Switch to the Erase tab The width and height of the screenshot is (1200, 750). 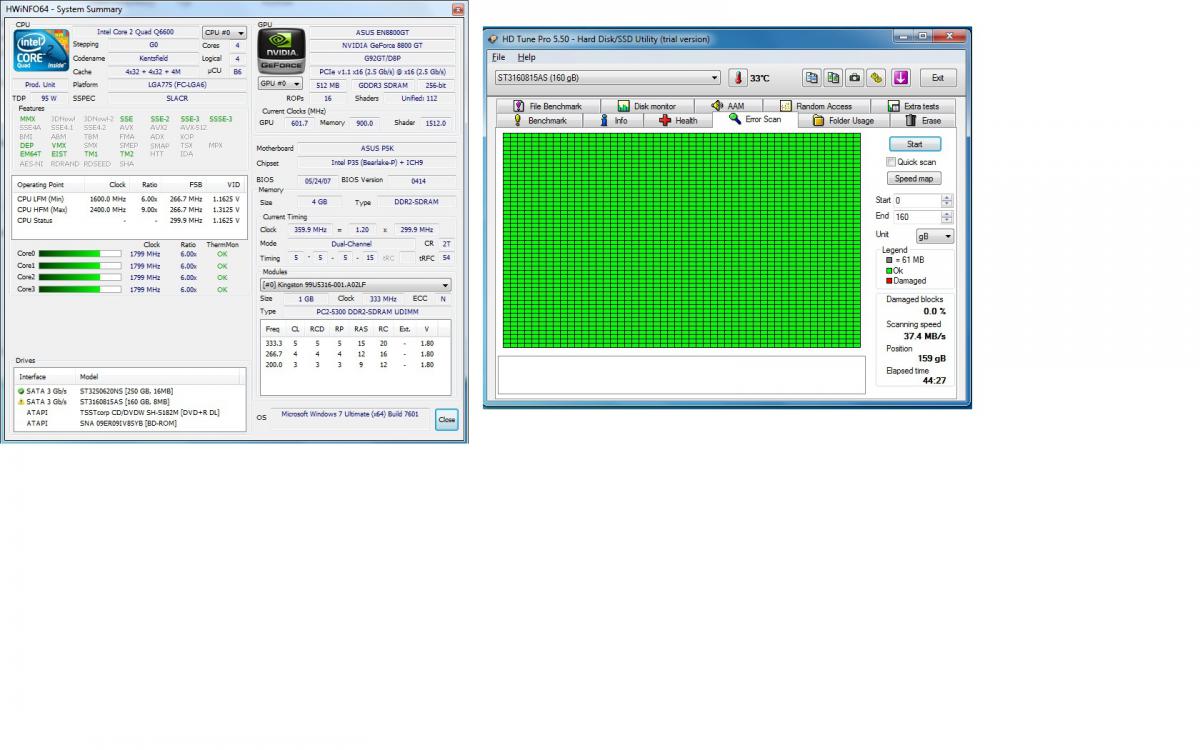pyautogui.click(x=922, y=121)
